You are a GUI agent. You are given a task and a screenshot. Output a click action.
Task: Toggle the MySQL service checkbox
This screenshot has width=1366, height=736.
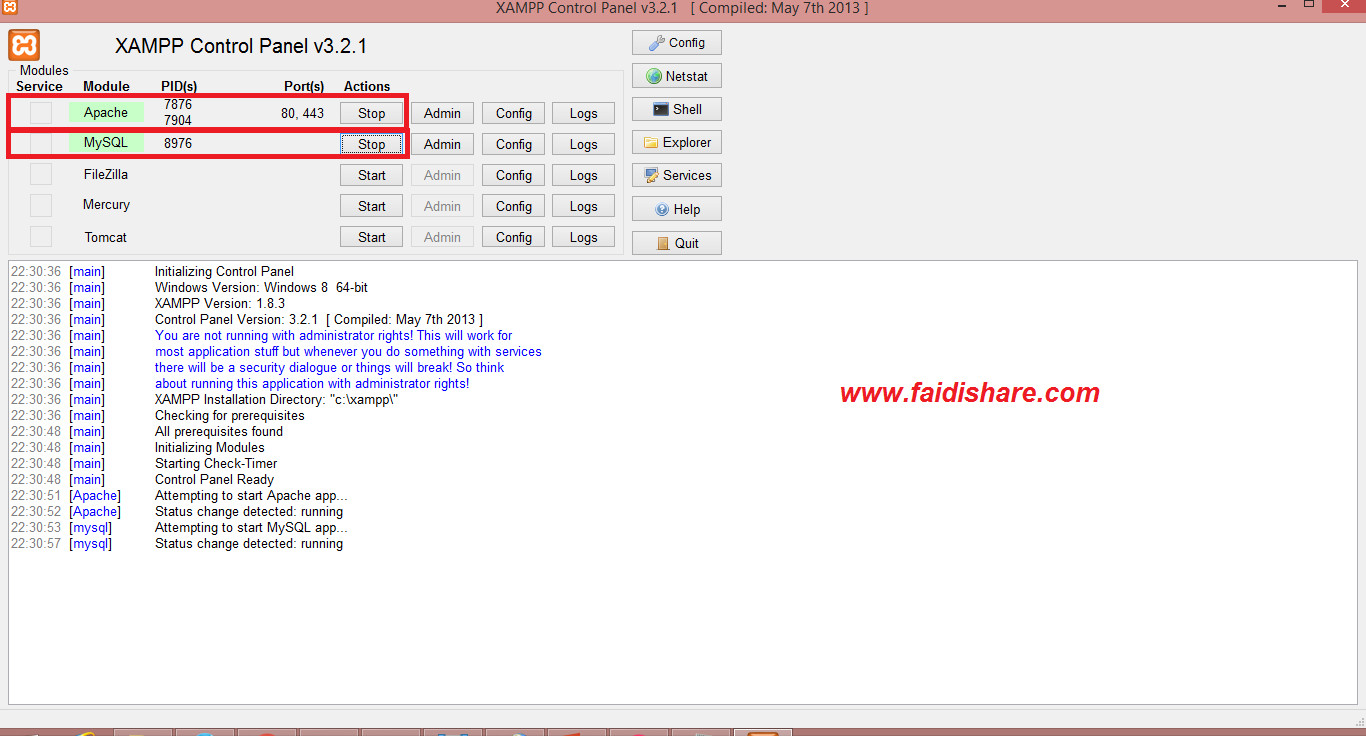[x=41, y=144]
